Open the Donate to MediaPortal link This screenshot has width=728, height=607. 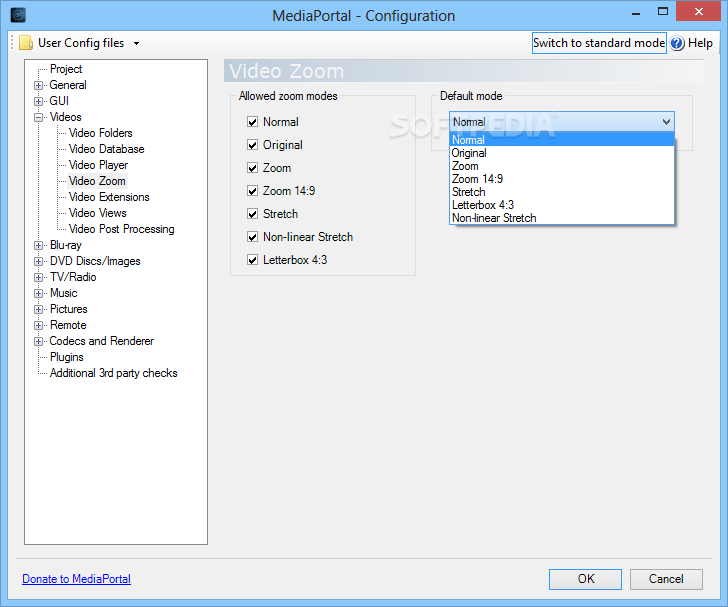coord(77,579)
